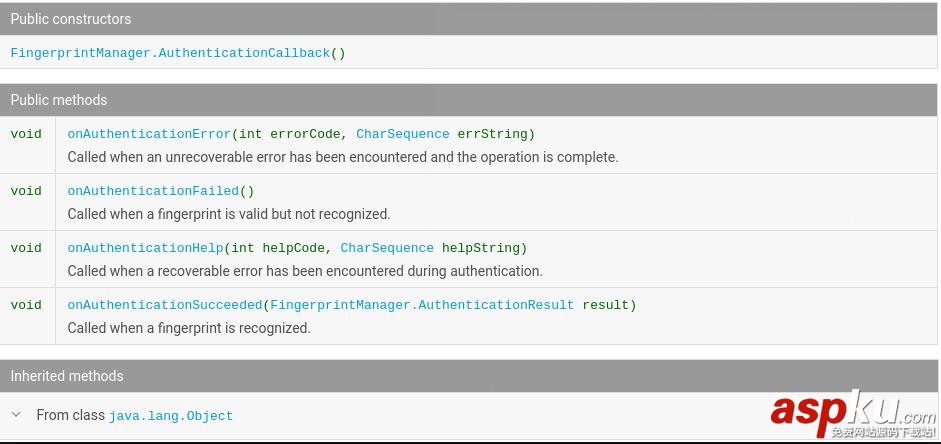Open the onAuthenticationError method link
Screen dimensions: 941x444
pos(149,134)
